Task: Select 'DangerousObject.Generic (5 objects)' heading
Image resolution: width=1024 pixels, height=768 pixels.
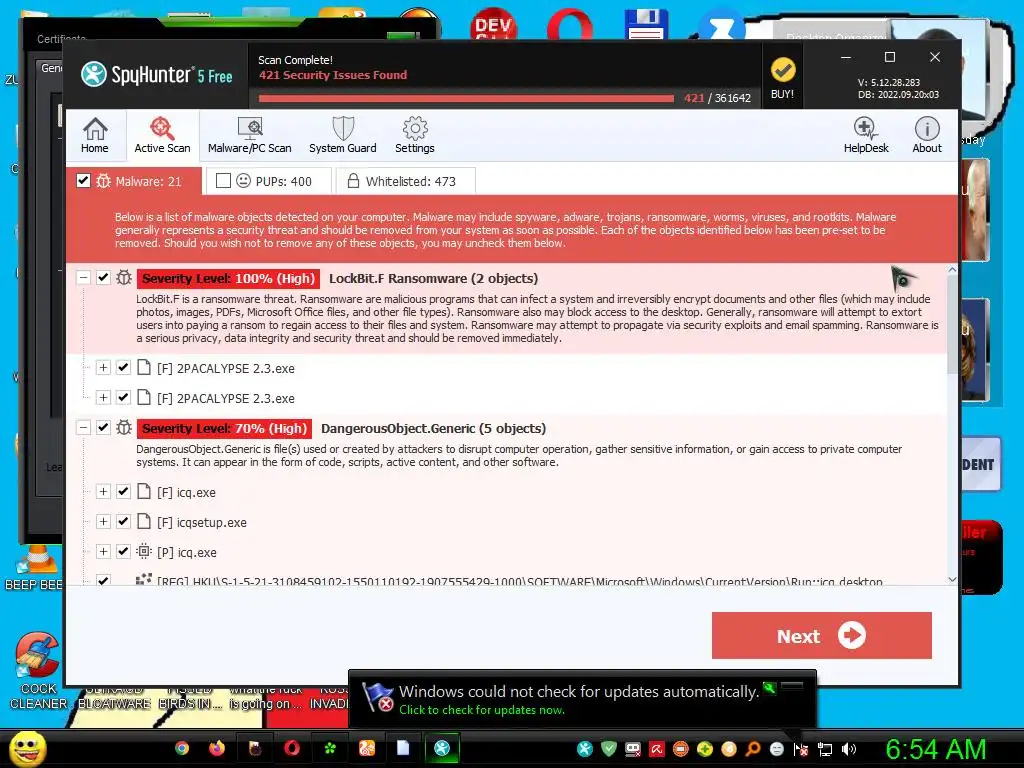Action: click(x=434, y=428)
